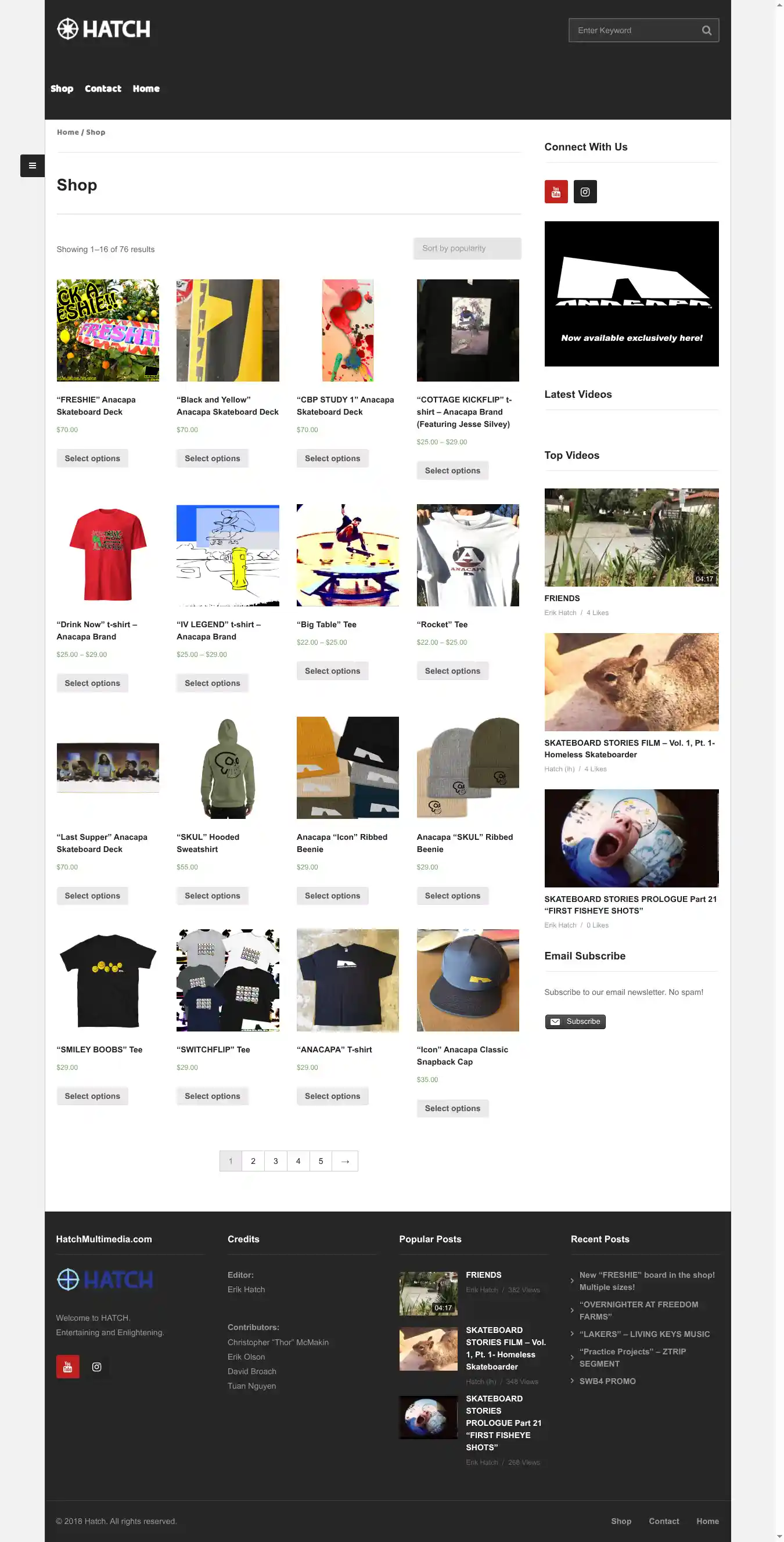Image resolution: width=784 pixels, height=1542 pixels.
Task: Open the FRIENDS video thumbnail in Top Videos
Action: tap(631, 538)
